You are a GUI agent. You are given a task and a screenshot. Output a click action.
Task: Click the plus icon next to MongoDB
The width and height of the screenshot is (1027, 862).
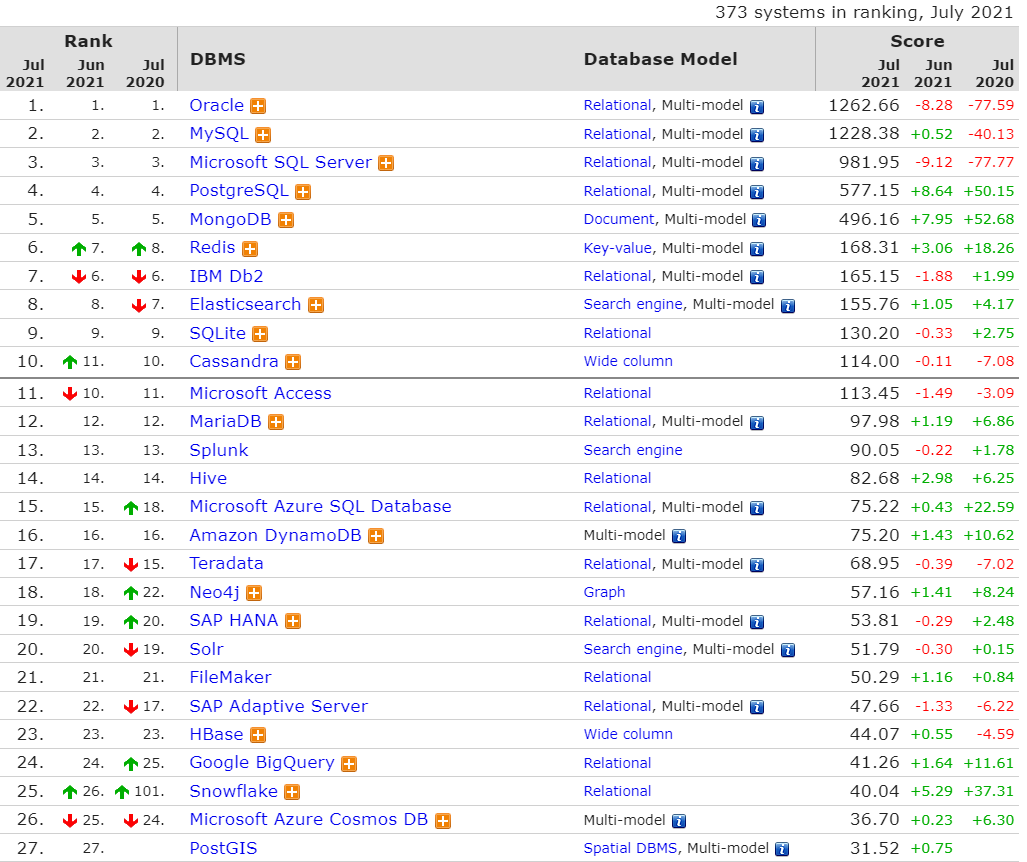286,220
